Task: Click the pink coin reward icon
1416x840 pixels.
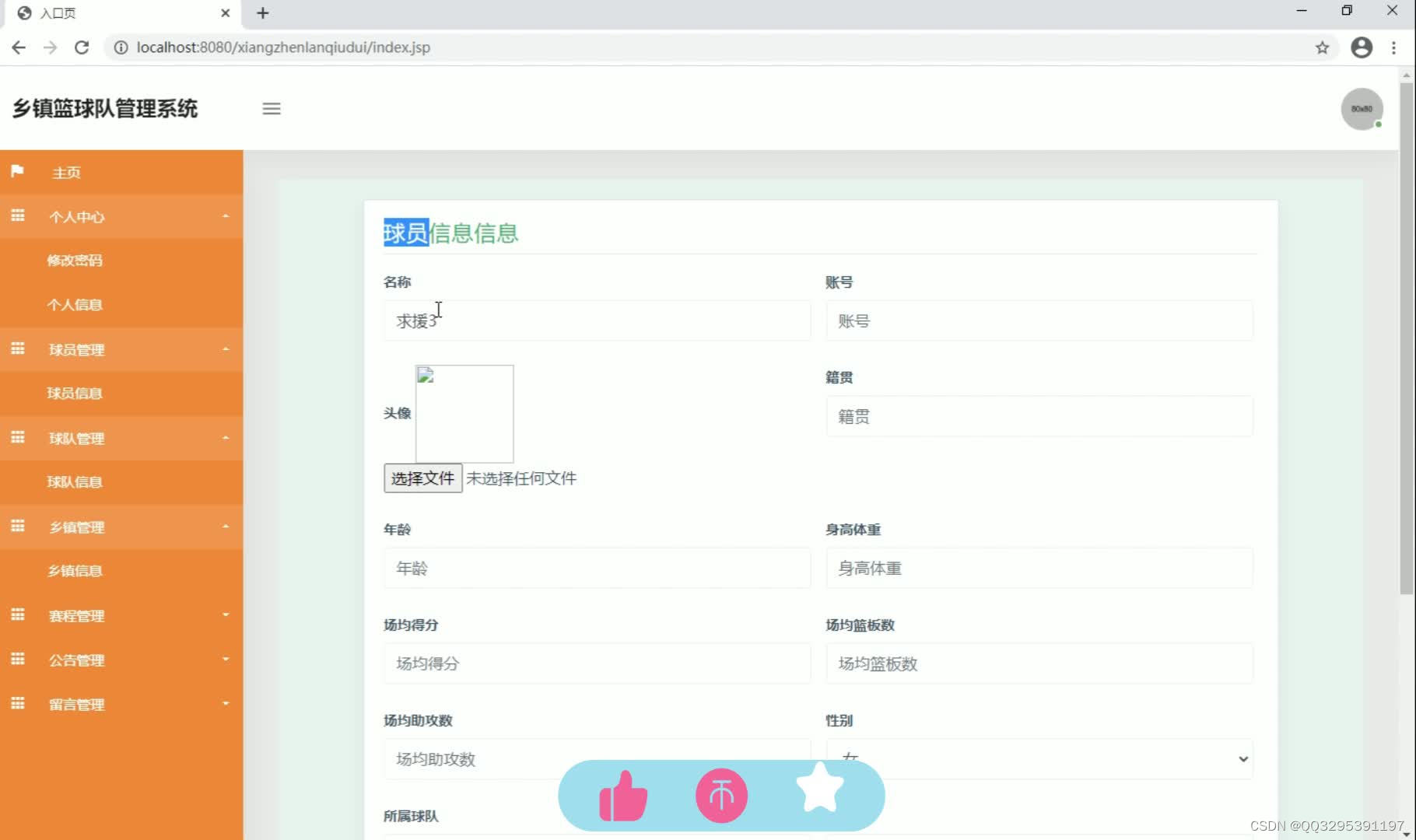Action: (x=721, y=796)
